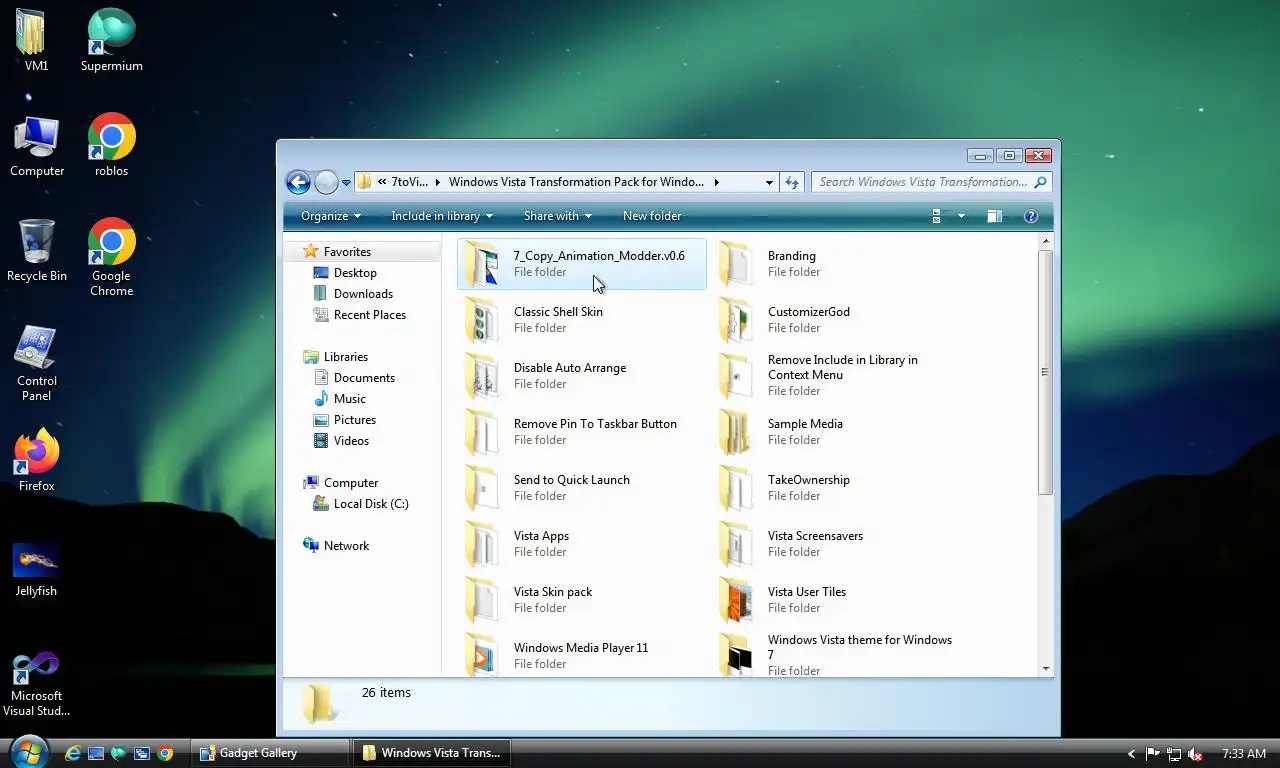Click the file list vertical scrollbar thumb
This screenshot has width=1280, height=768.
click(1046, 372)
